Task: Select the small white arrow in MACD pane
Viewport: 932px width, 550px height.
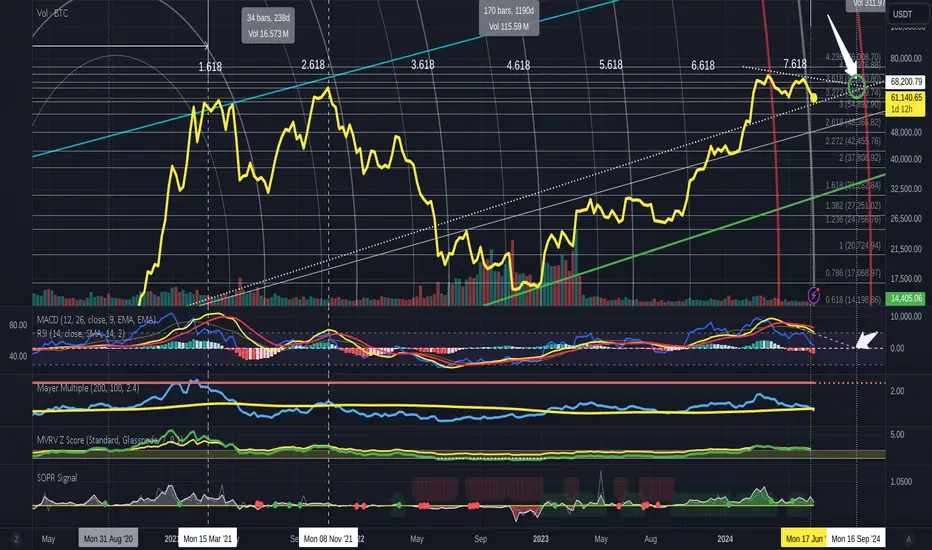Action: point(867,340)
